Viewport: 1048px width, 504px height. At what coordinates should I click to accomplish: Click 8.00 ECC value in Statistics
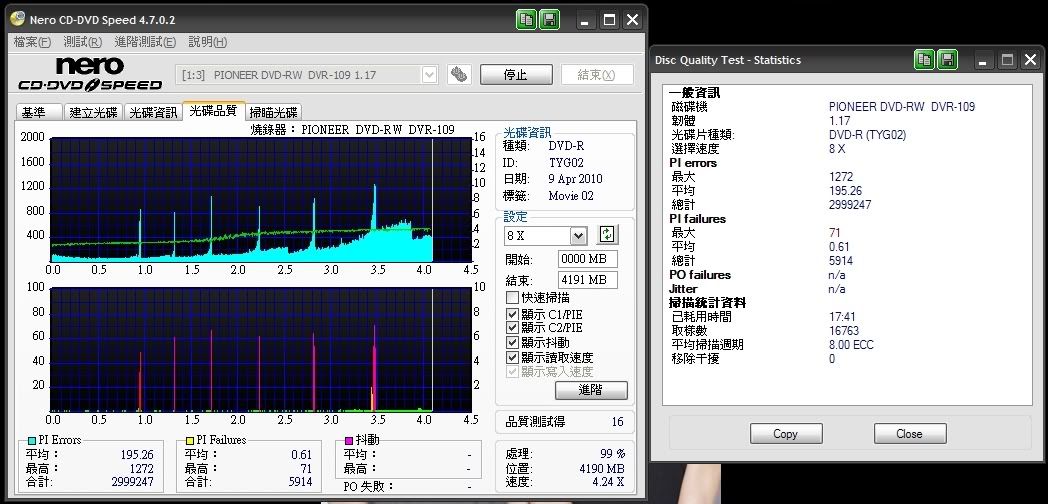(x=851, y=345)
